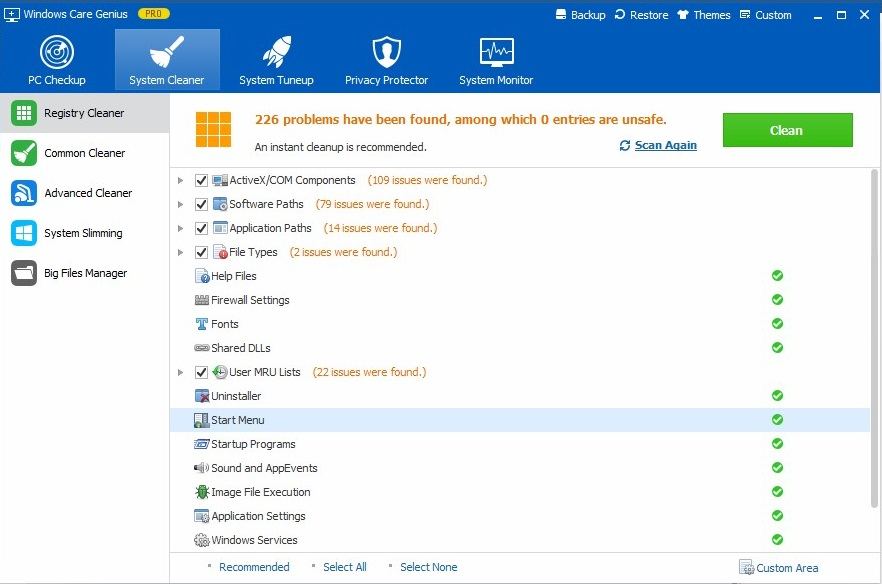882x584 pixels.
Task: Click "(22 issues were found.)" text
Action: [x=370, y=372]
